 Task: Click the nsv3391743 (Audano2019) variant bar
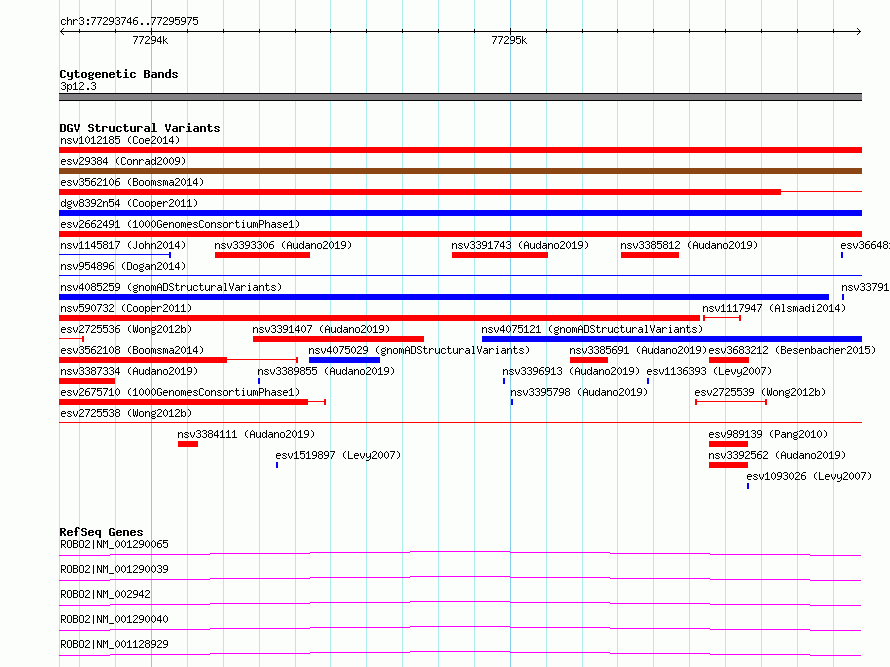click(x=499, y=255)
